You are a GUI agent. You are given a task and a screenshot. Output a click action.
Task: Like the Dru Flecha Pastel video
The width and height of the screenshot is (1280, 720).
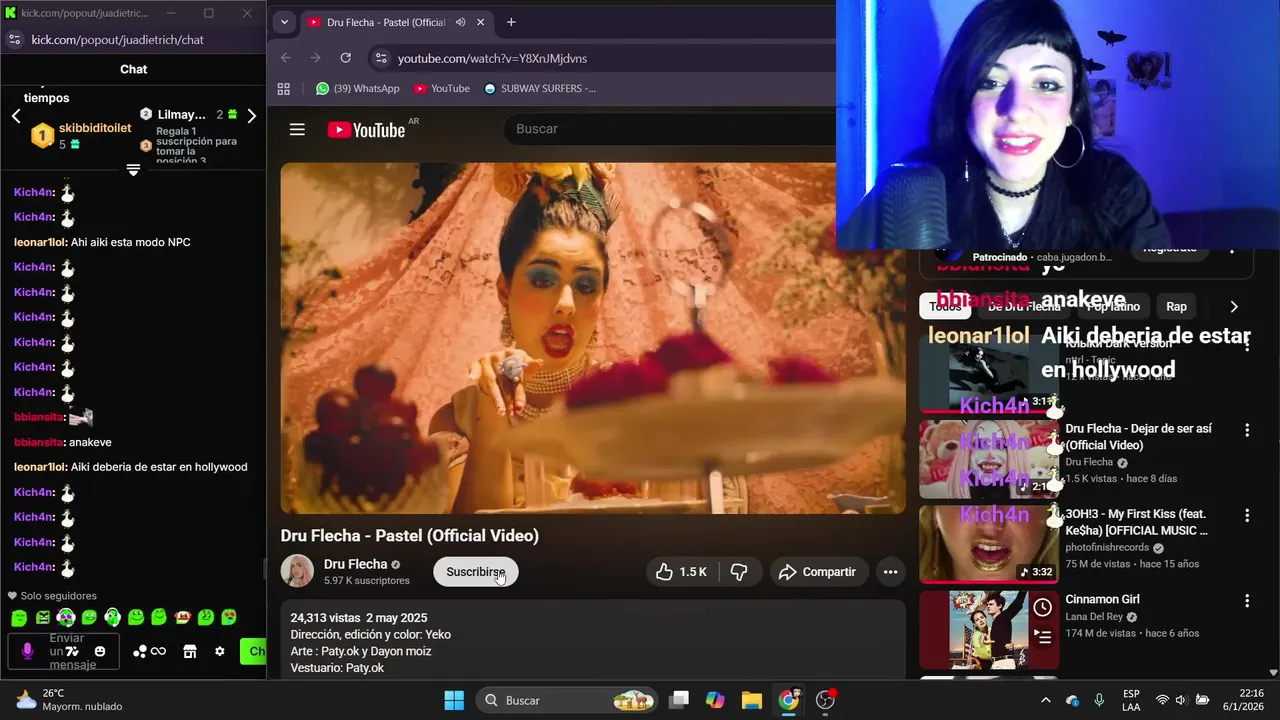point(681,572)
